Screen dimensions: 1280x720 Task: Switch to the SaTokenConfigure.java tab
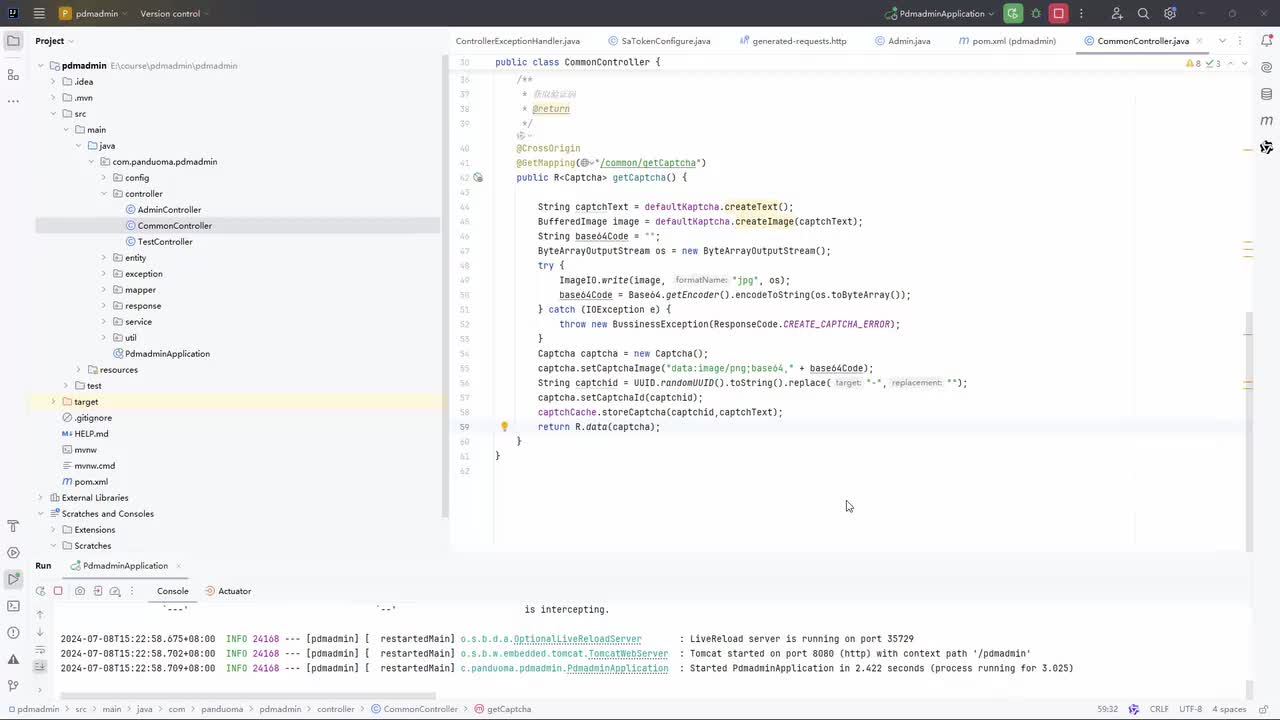pyautogui.click(x=665, y=41)
